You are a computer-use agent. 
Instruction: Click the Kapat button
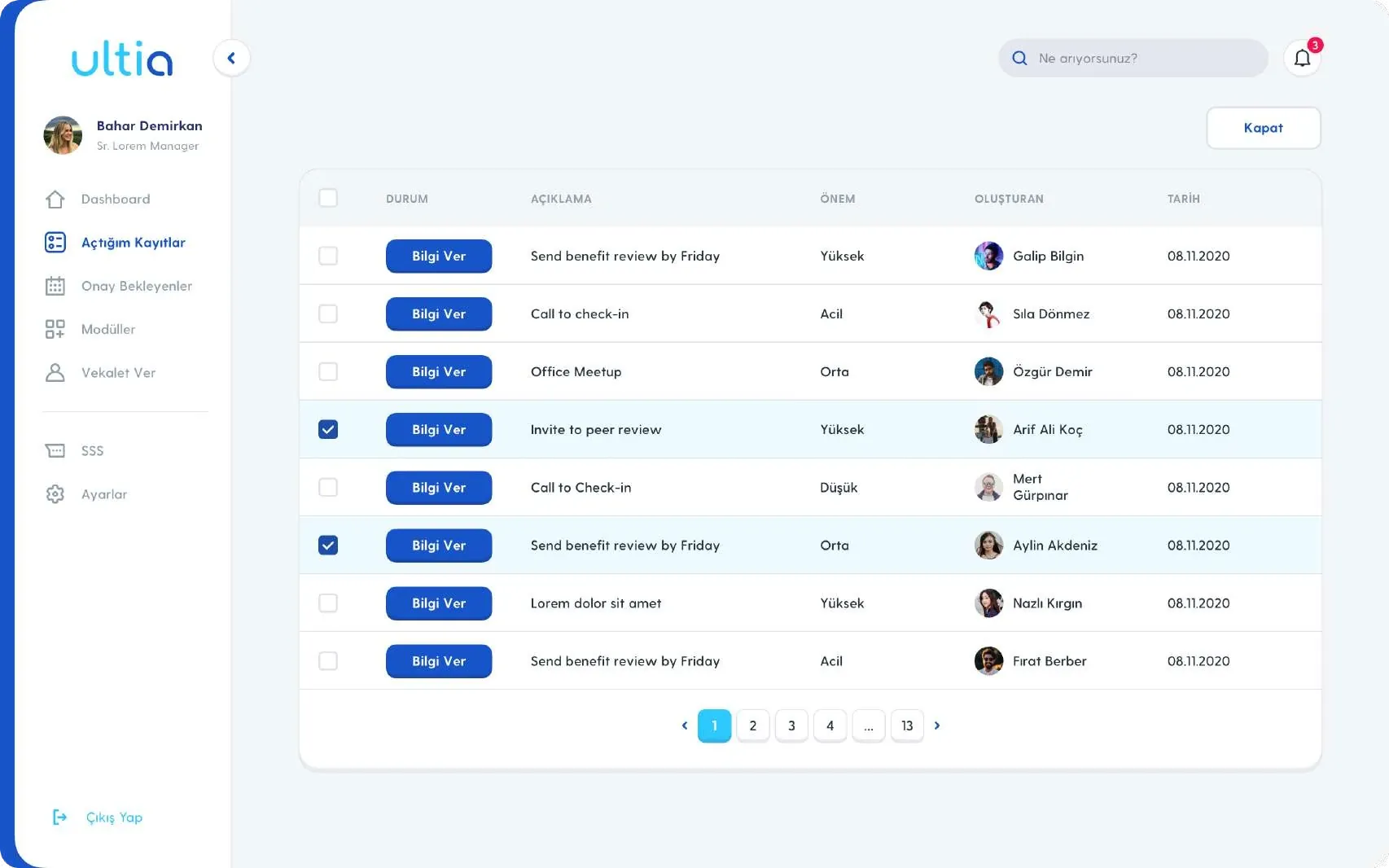click(x=1264, y=128)
